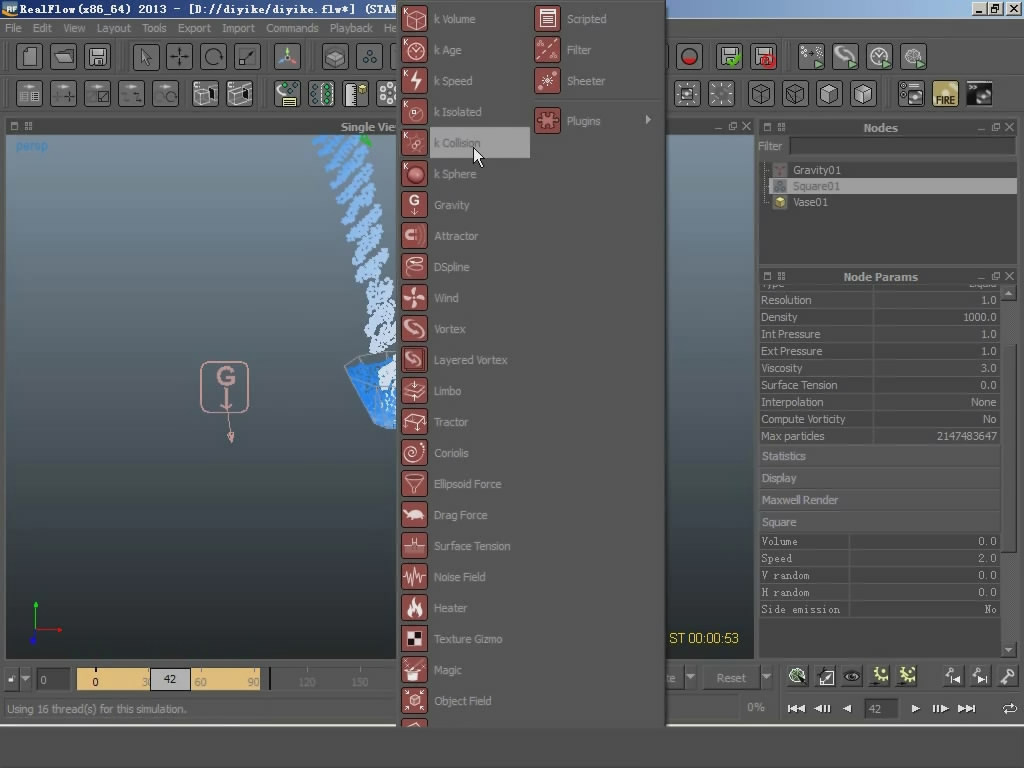Jump to last frame button
The height and width of the screenshot is (768, 1024).
point(967,709)
